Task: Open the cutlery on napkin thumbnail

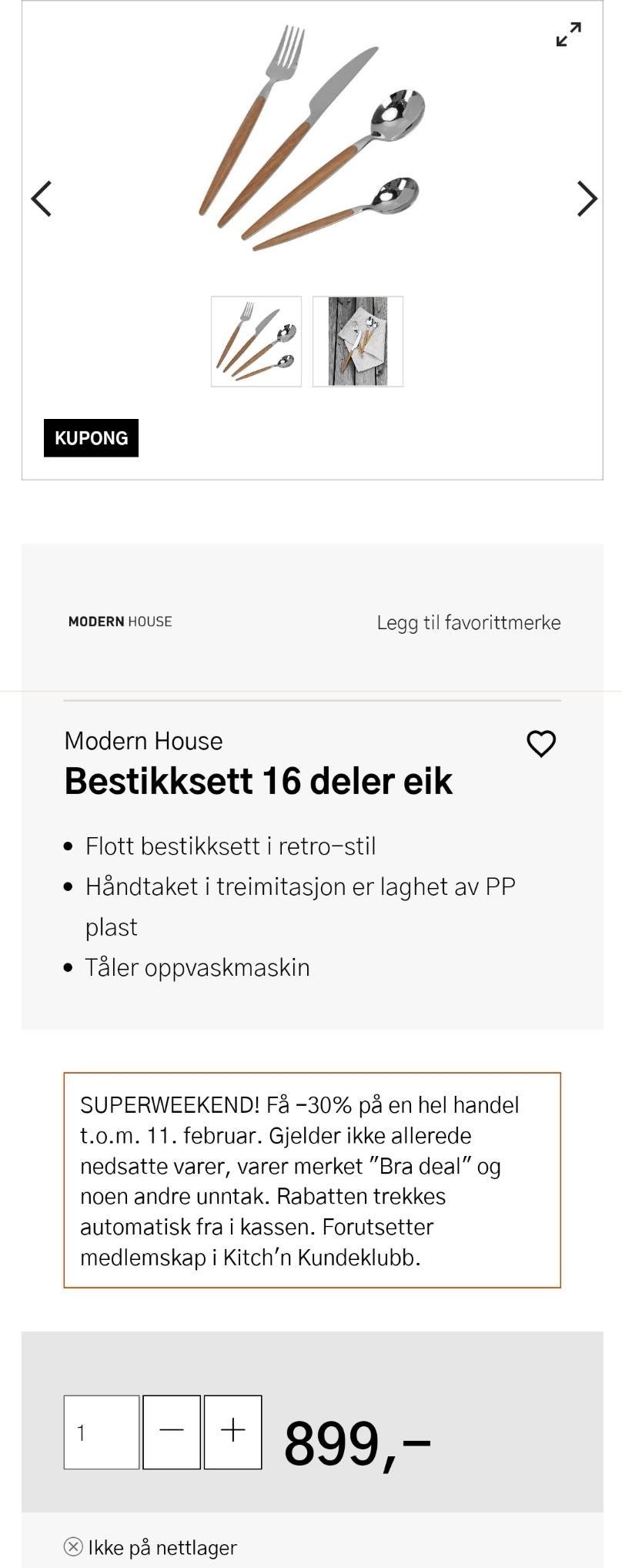Action: click(358, 342)
